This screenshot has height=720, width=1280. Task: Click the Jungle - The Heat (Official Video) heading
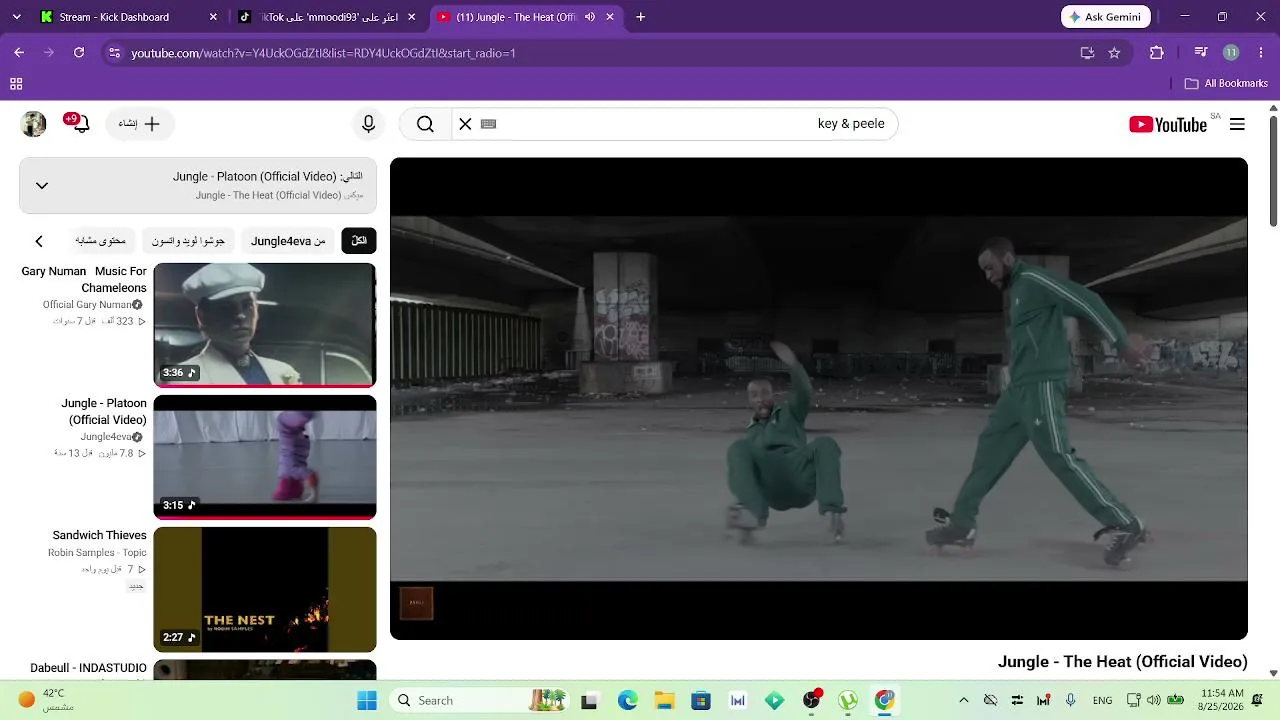click(x=1123, y=662)
